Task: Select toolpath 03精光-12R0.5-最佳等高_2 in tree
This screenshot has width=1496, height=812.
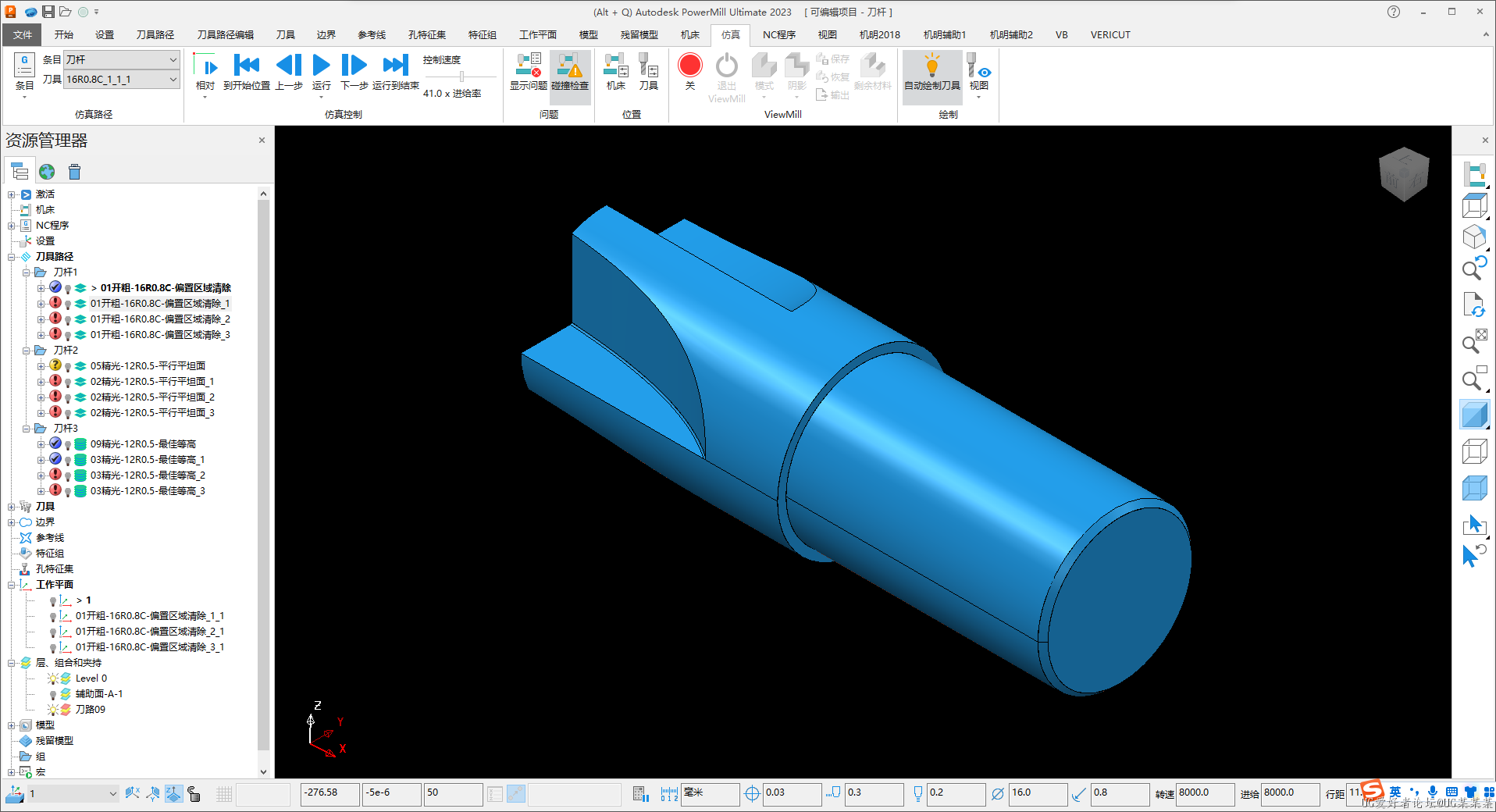Action: [x=148, y=475]
